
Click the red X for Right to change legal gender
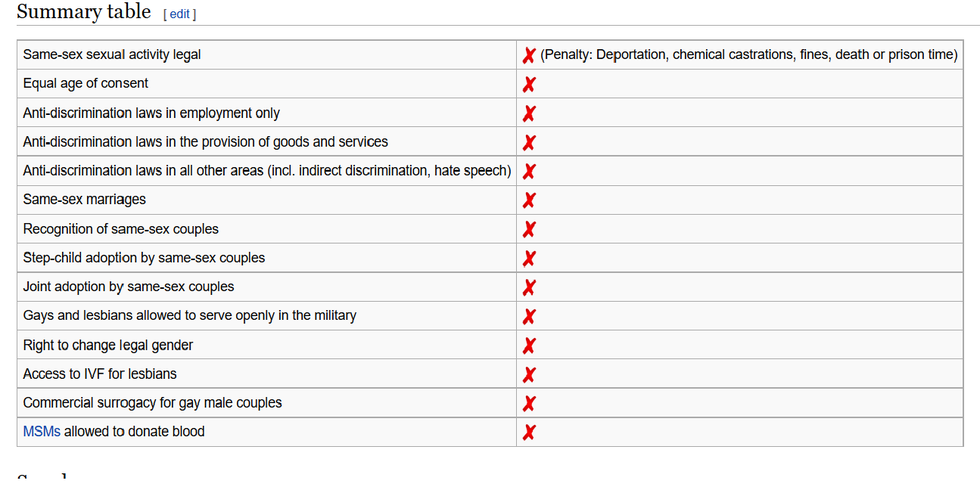click(529, 346)
